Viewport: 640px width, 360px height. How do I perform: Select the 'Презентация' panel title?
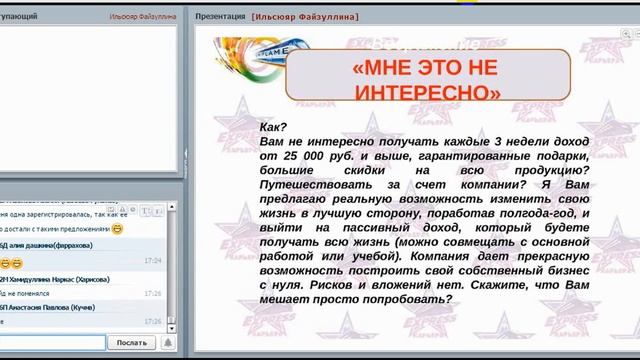[x=220, y=16]
